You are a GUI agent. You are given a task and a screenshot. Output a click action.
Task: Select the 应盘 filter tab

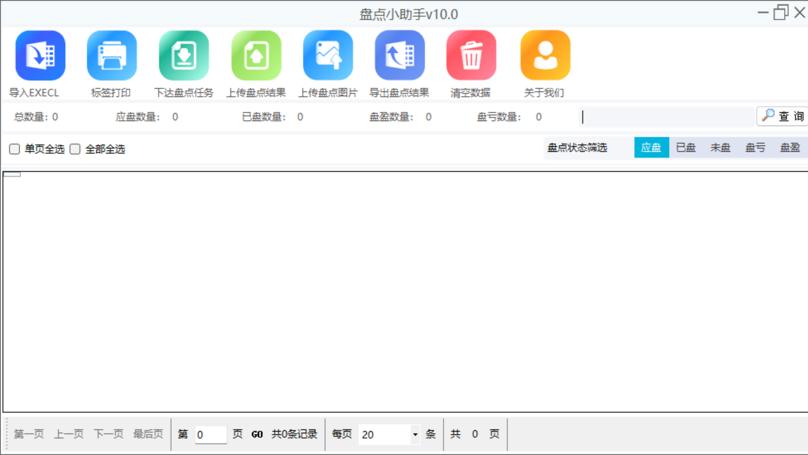click(x=651, y=147)
